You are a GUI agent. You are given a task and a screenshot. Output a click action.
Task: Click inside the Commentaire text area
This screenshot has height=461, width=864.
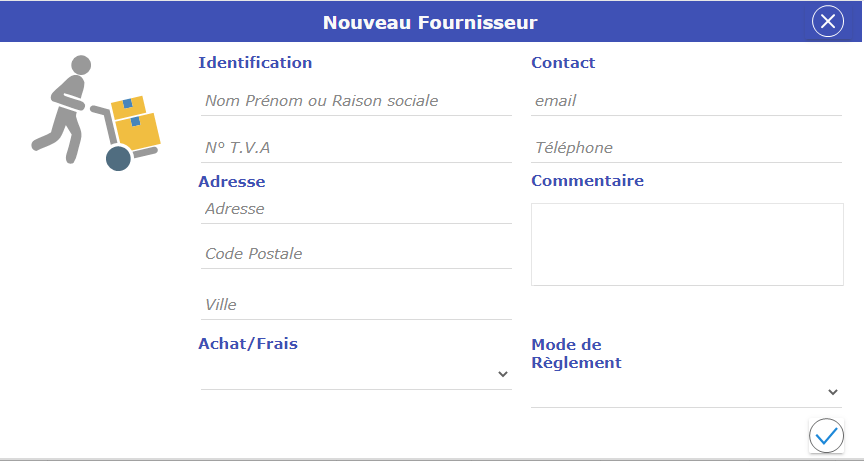coord(686,245)
